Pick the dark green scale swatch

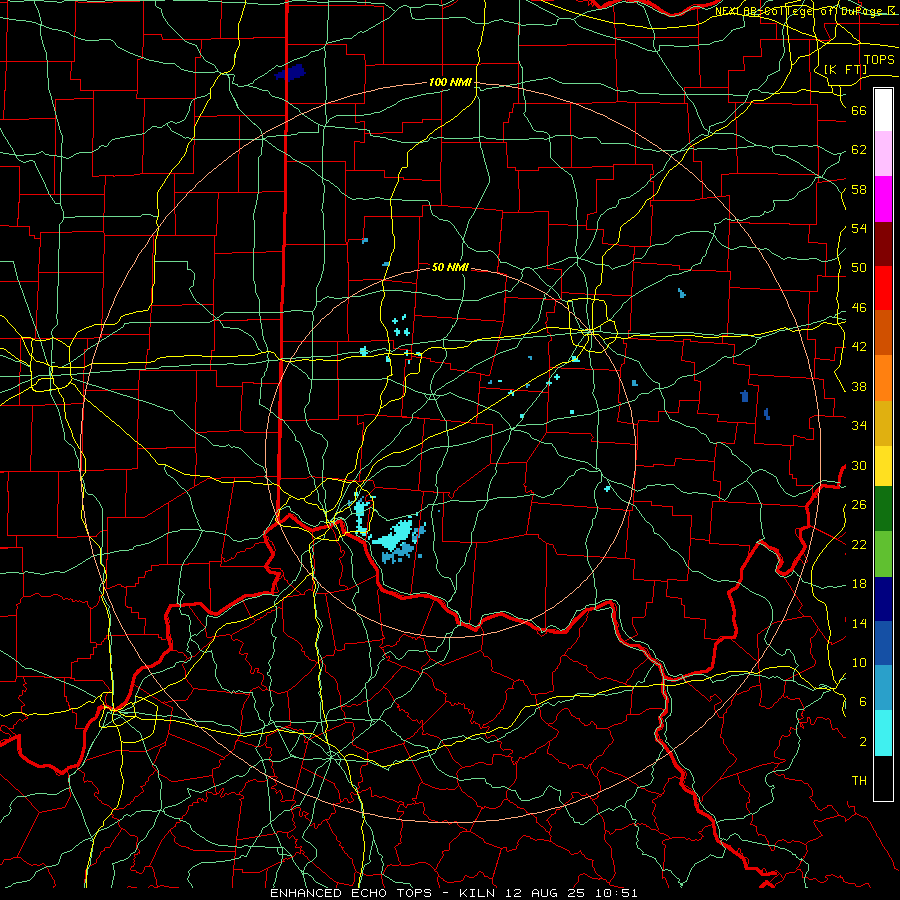[883, 509]
